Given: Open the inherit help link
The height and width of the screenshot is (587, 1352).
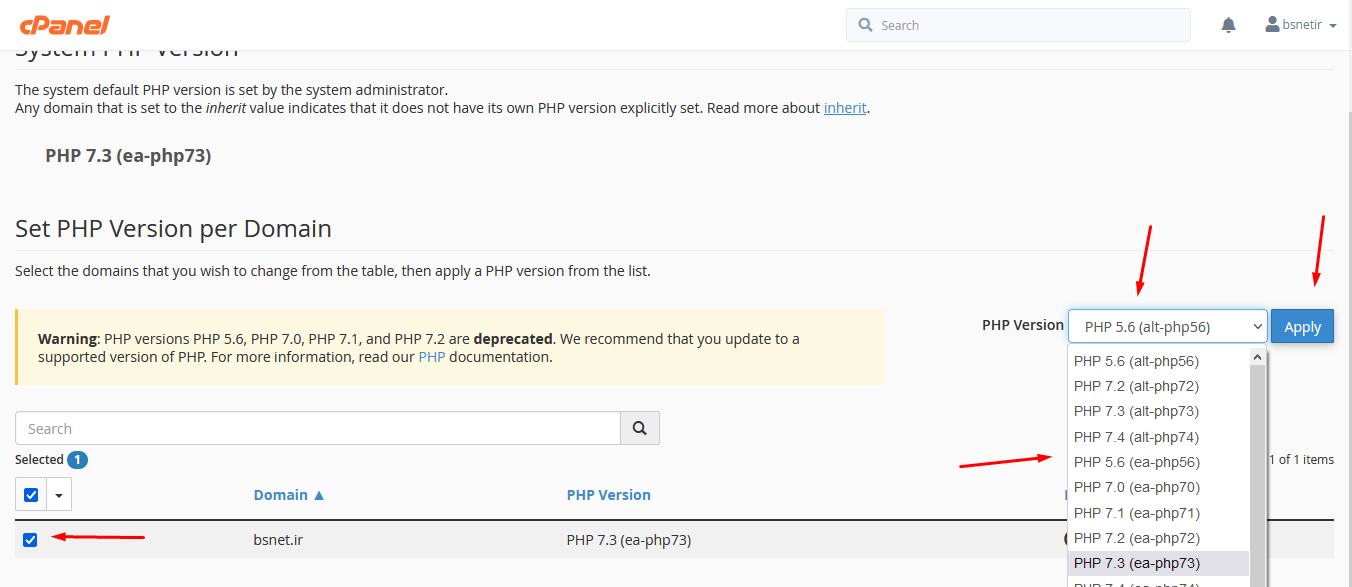Looking at the screenshot, I should (x=845, y=108).
